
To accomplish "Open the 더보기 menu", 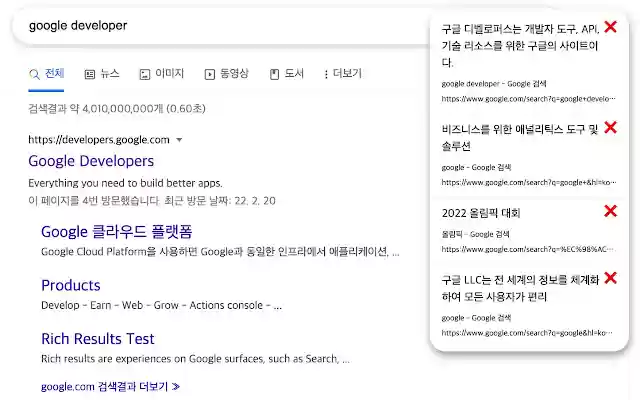I will [342, 73].
